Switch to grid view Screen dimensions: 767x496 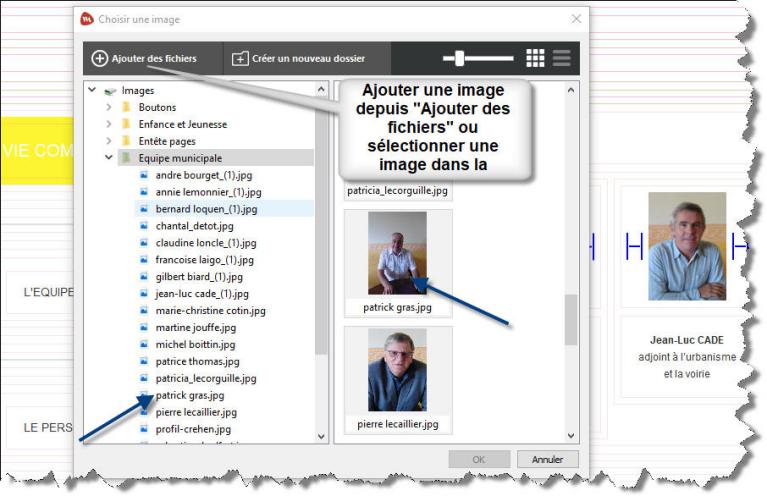click(x=535, y=58)
